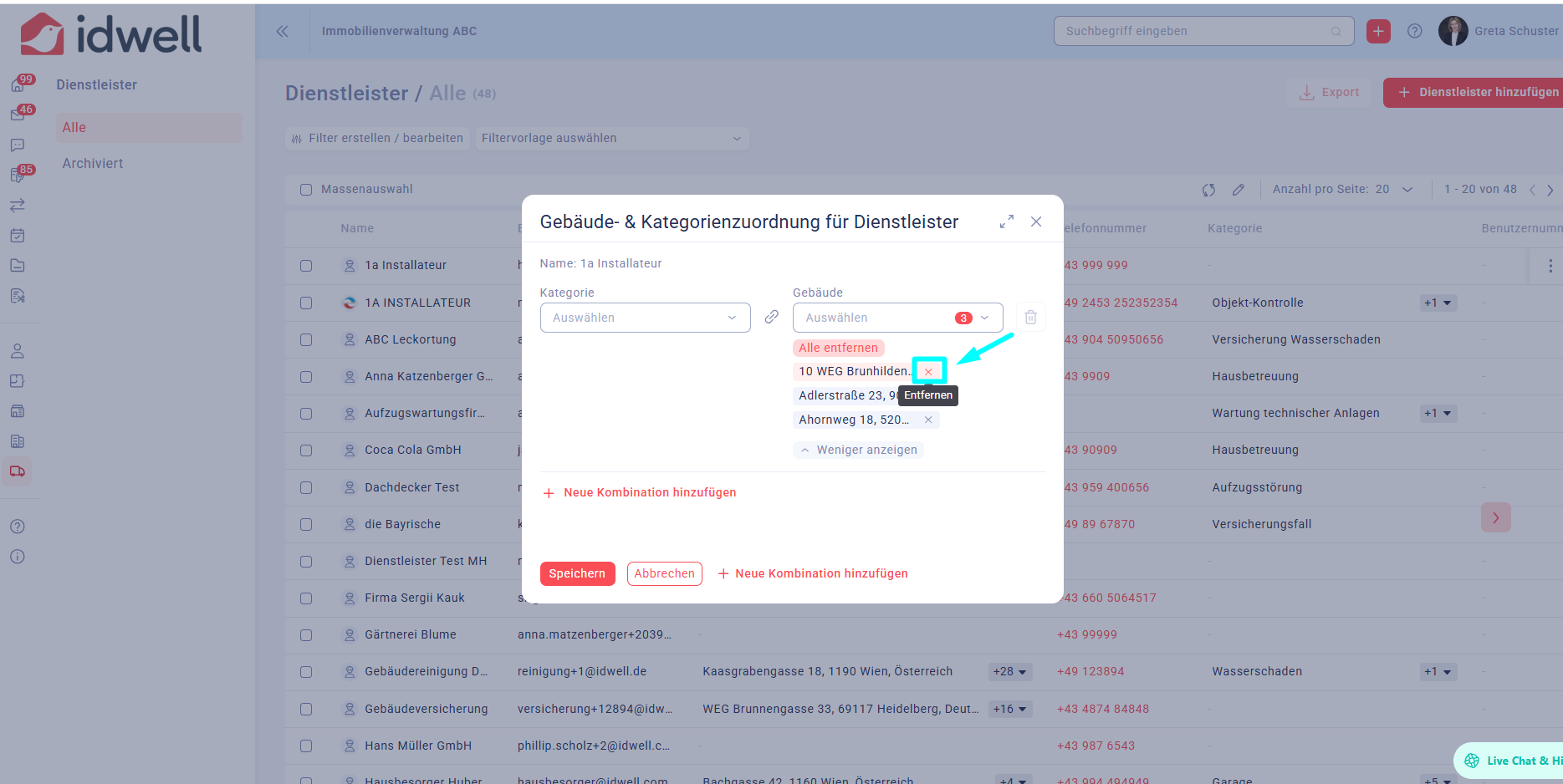Click the pencil edit icon in table toolbar
The width and height of the screenshot is (1563, 784).
1239,190
